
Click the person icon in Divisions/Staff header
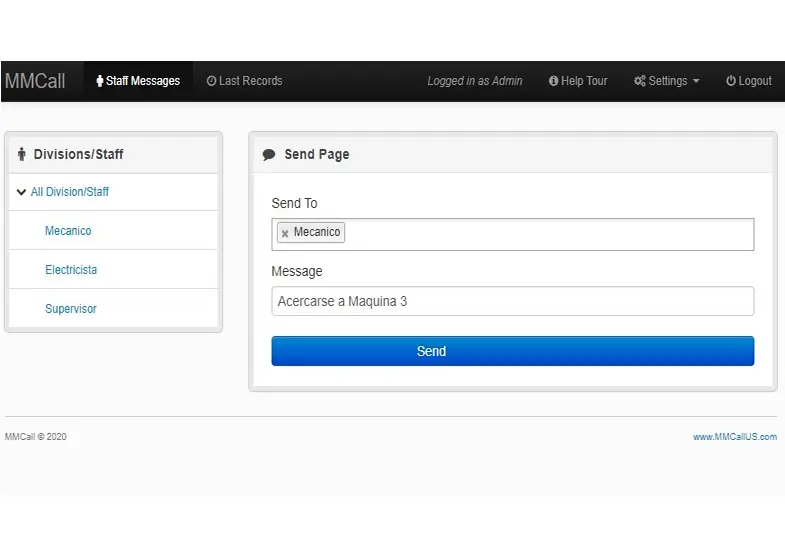[x=22, y=154]
